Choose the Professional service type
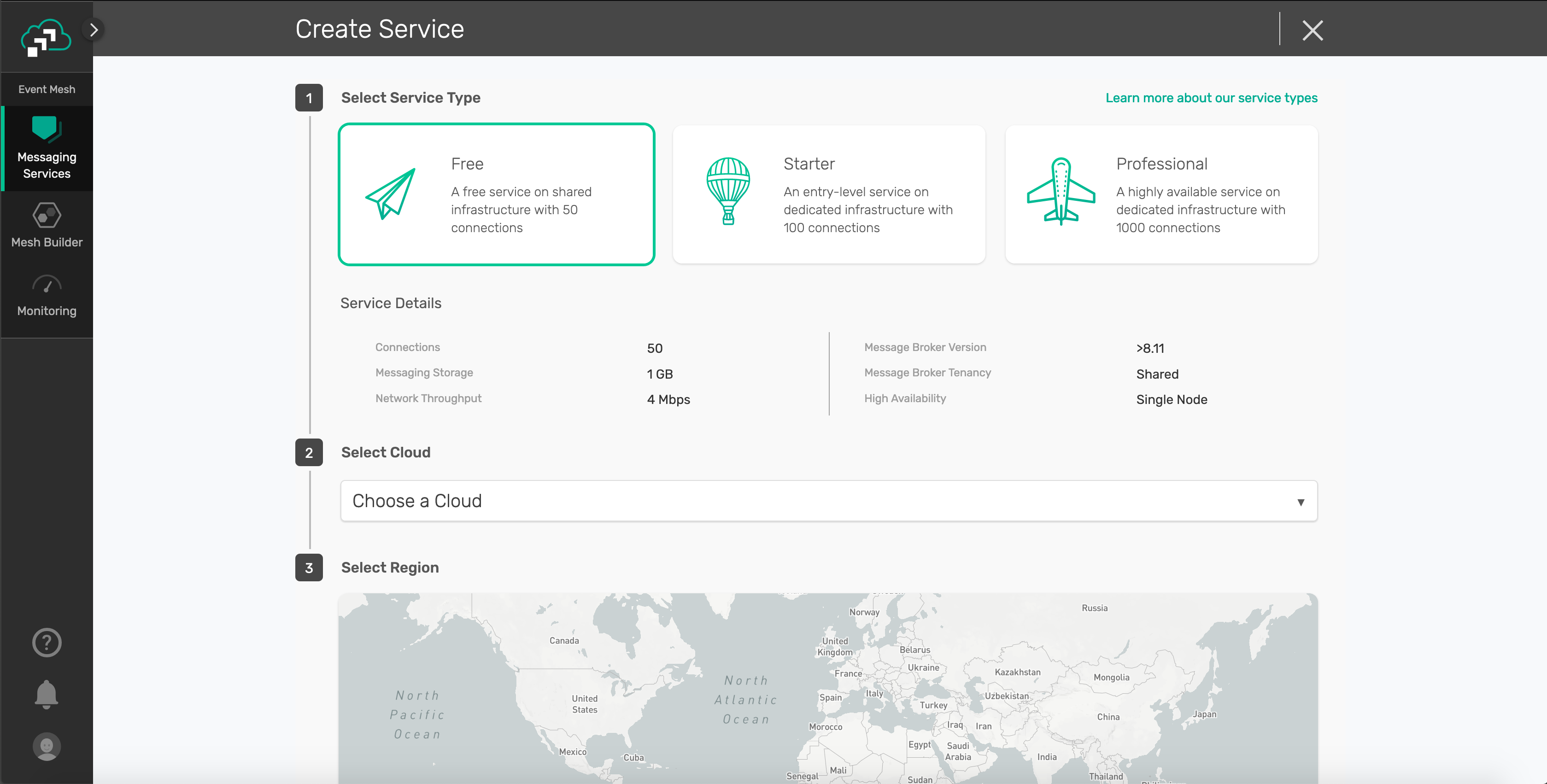Screen dimensions: 1547x784 coord(1161,194)
